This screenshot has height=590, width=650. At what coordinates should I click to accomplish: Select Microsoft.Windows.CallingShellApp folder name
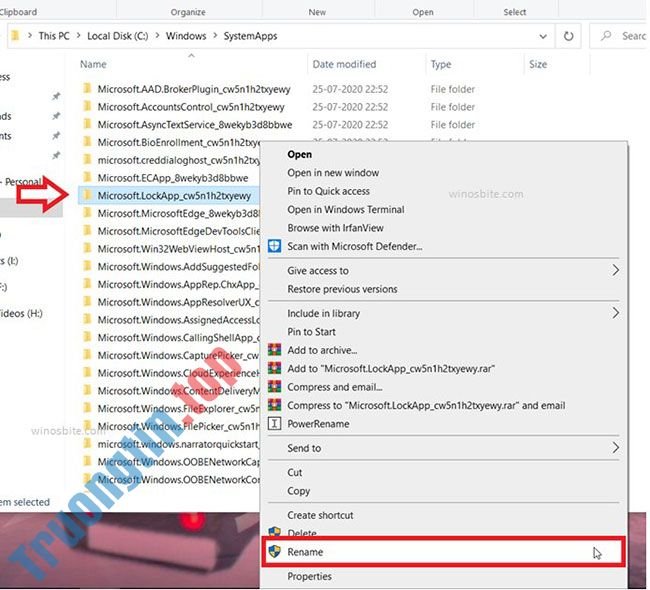178,337
